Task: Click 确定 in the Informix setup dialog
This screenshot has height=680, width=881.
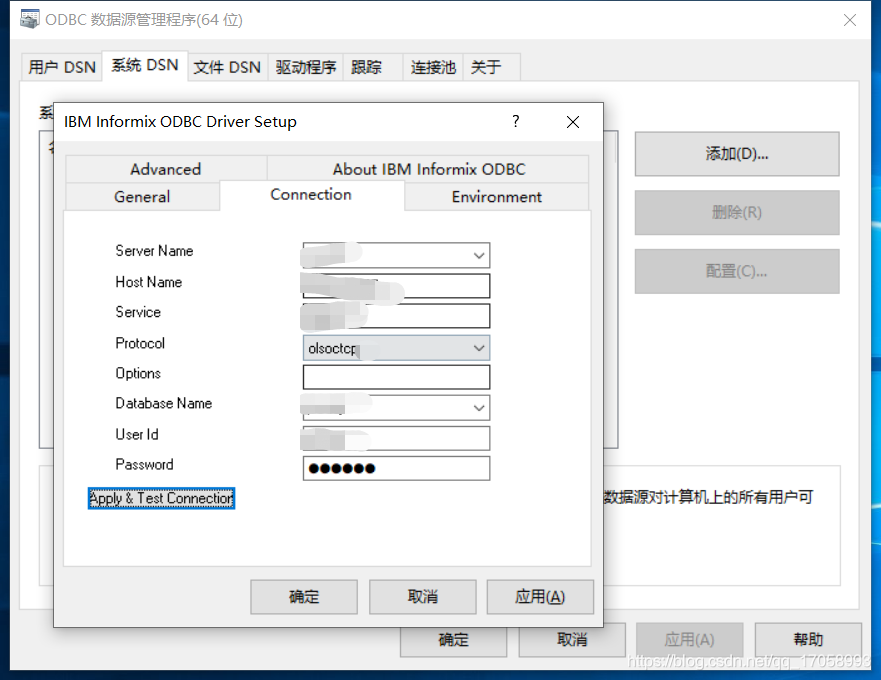Action: [303, 597]
